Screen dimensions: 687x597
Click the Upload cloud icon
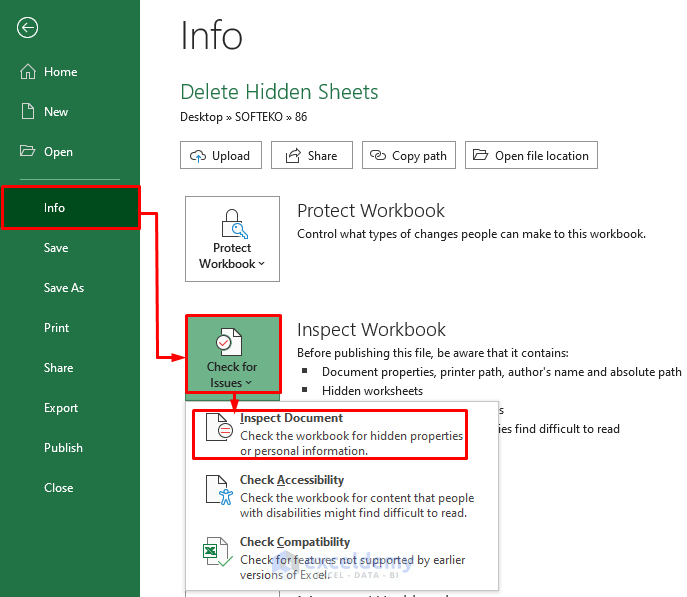(x=198, y=155)
